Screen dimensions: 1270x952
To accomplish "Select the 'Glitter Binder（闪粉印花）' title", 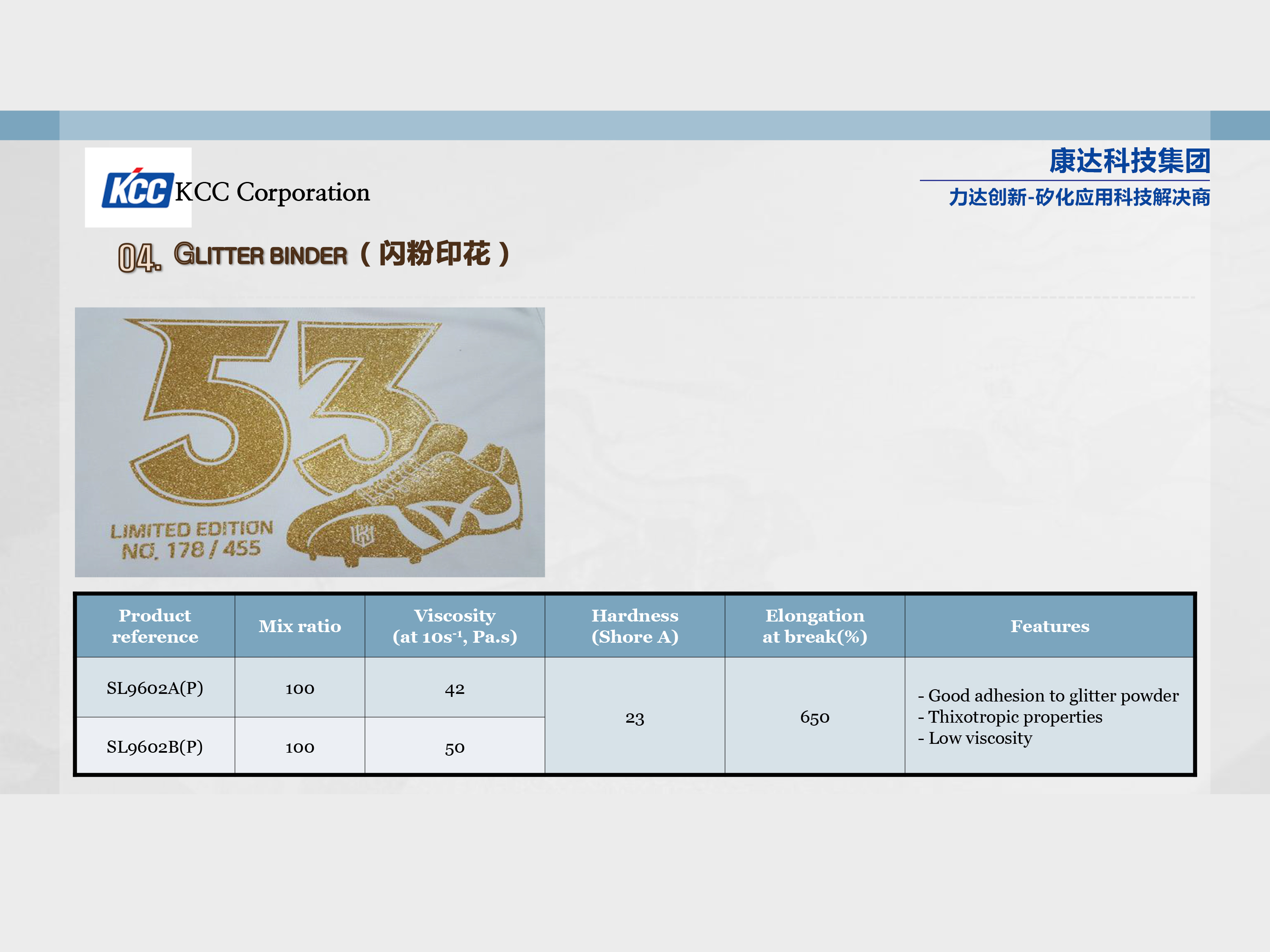I will (x=342, y=253).
